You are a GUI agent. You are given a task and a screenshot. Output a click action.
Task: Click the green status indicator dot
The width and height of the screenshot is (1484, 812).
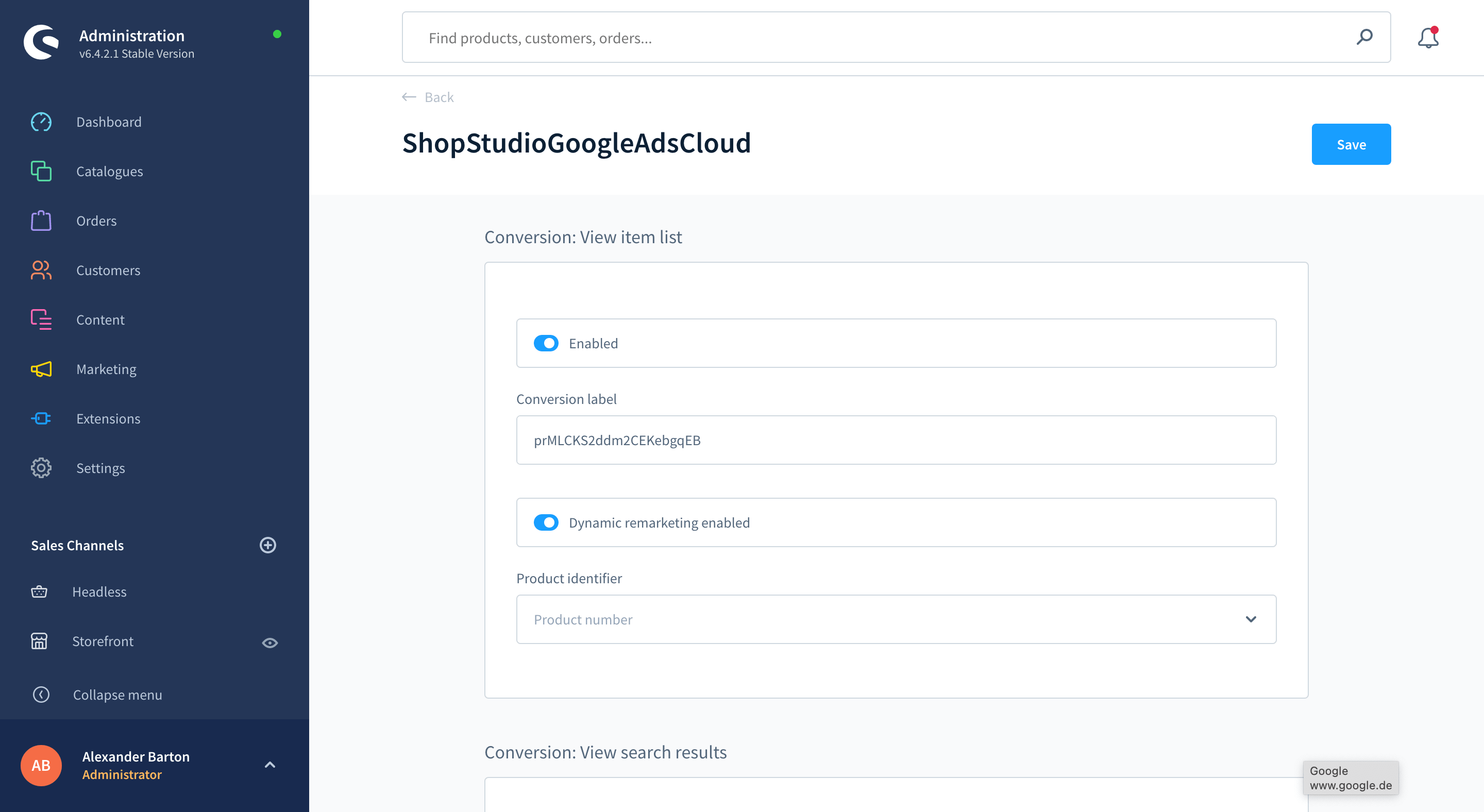277,34
